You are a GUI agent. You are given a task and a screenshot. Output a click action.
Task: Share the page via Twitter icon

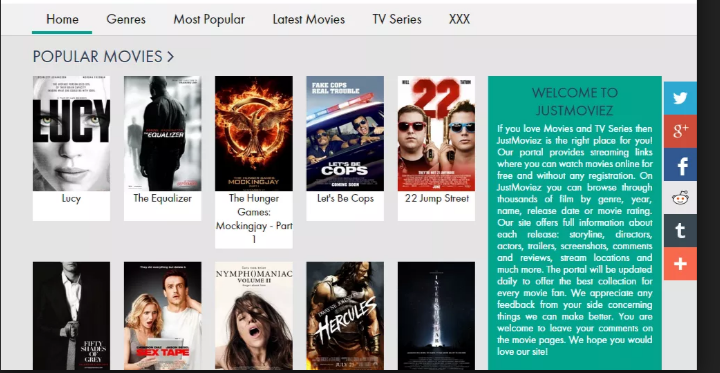[x=680, y=98]
